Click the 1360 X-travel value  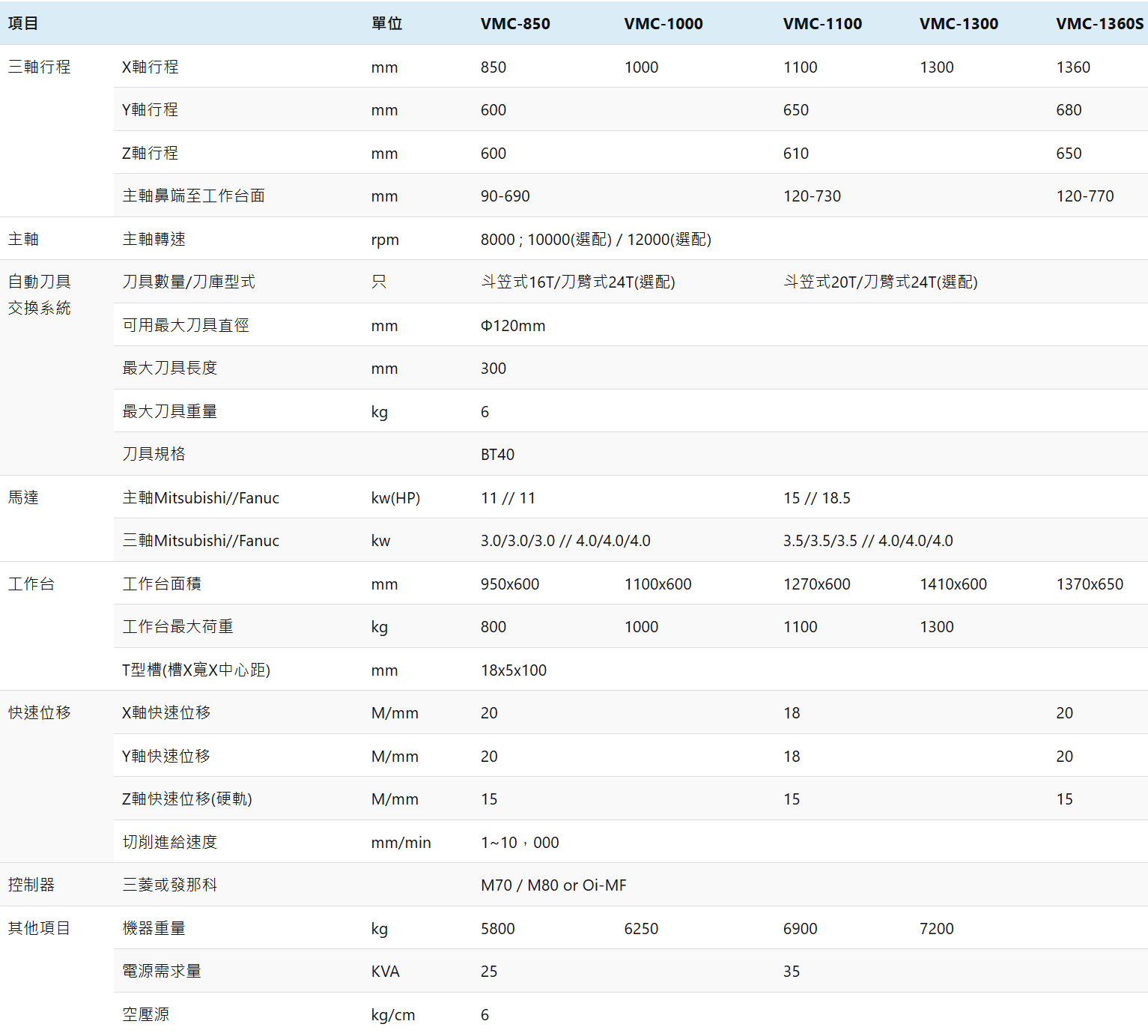tap(1072, 67)
